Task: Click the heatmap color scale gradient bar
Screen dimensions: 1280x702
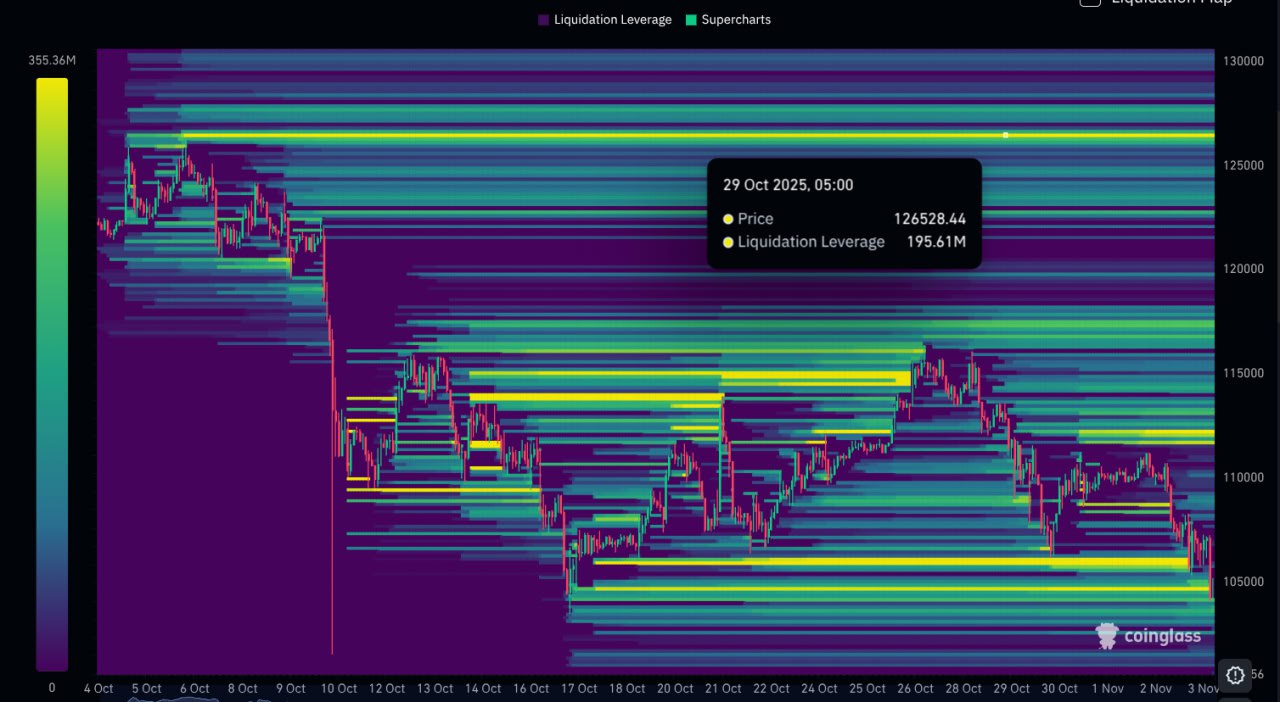Action: click(52, 374)
